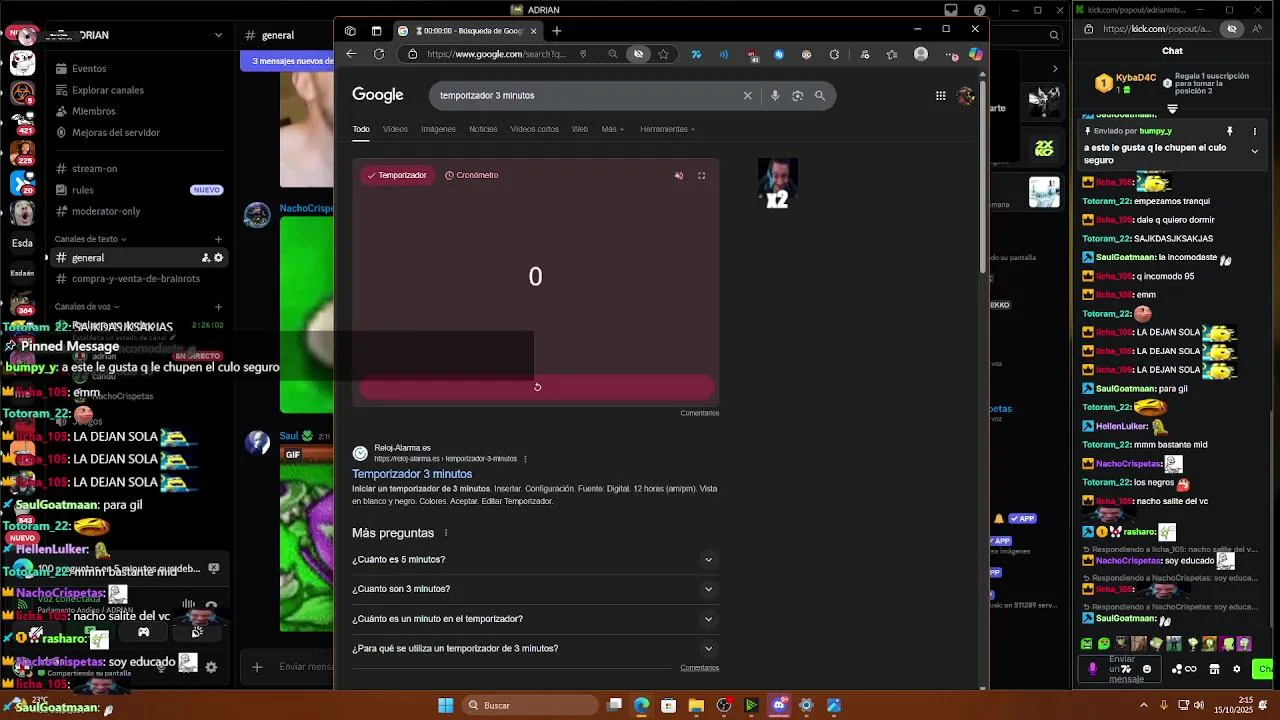Switch to the Cronómetro tab
The height and width of the screenshot is (720, 1280).
472,175
